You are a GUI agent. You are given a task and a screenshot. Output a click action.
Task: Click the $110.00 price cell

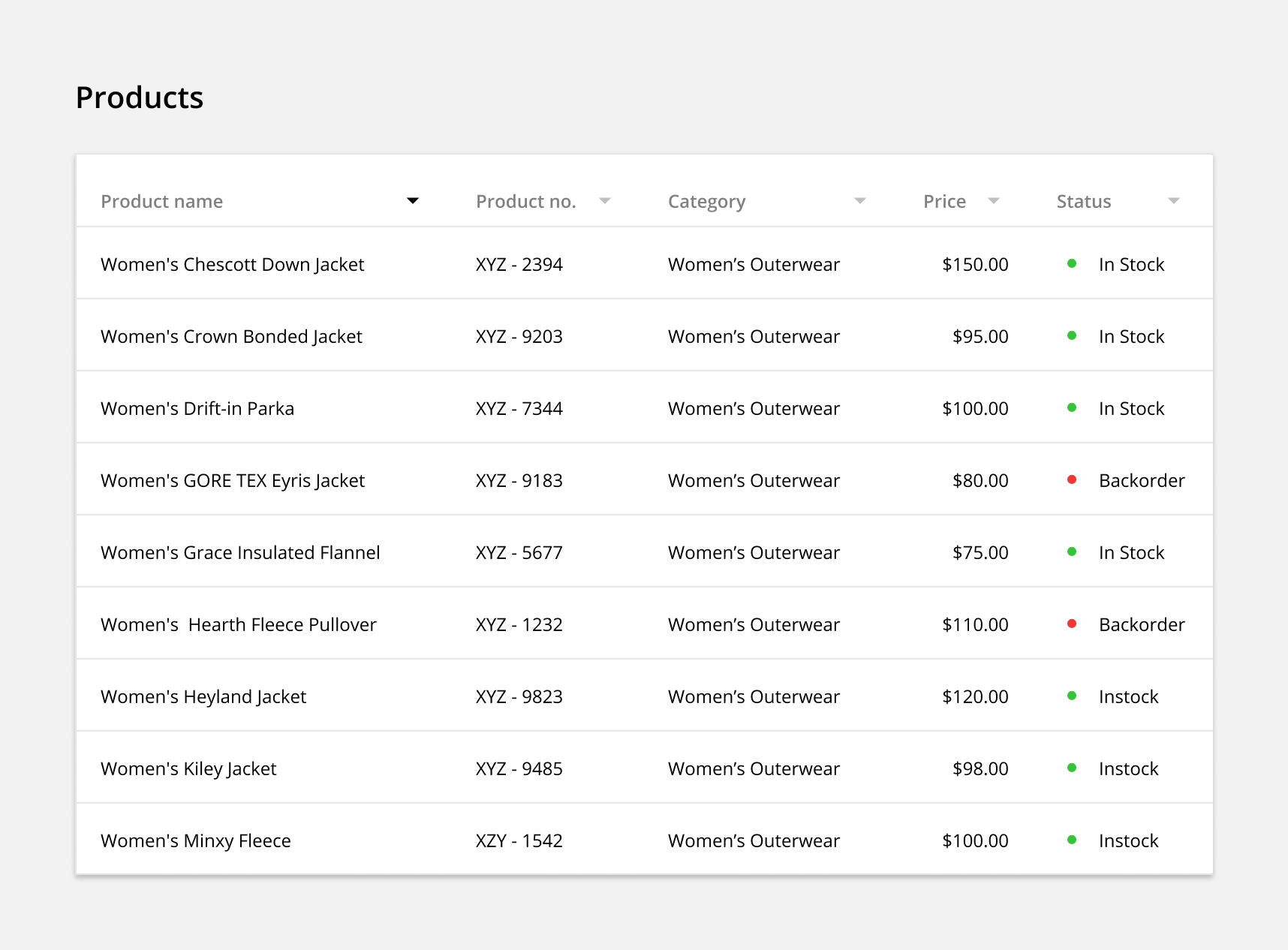[x=975, y=624]
